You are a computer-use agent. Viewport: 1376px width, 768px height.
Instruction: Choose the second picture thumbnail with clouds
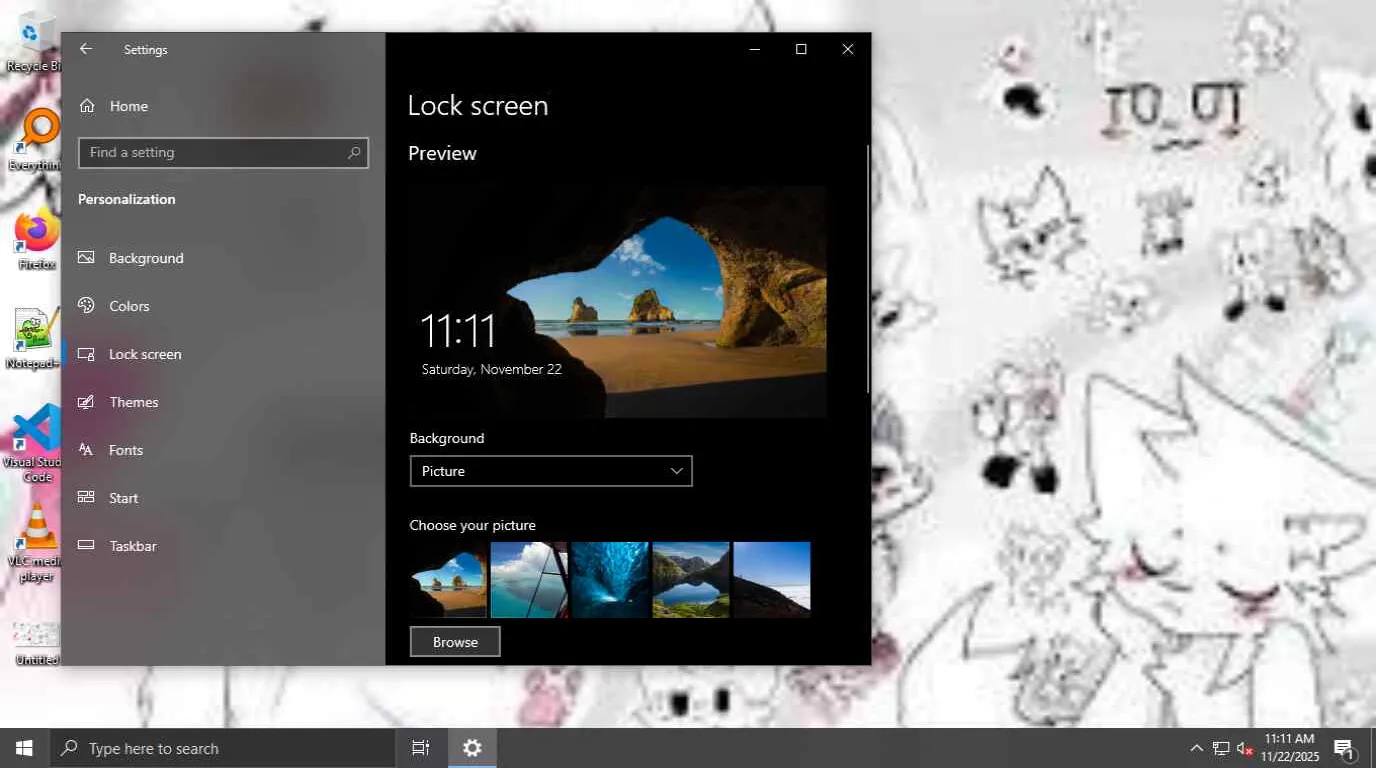click(529, 580)
